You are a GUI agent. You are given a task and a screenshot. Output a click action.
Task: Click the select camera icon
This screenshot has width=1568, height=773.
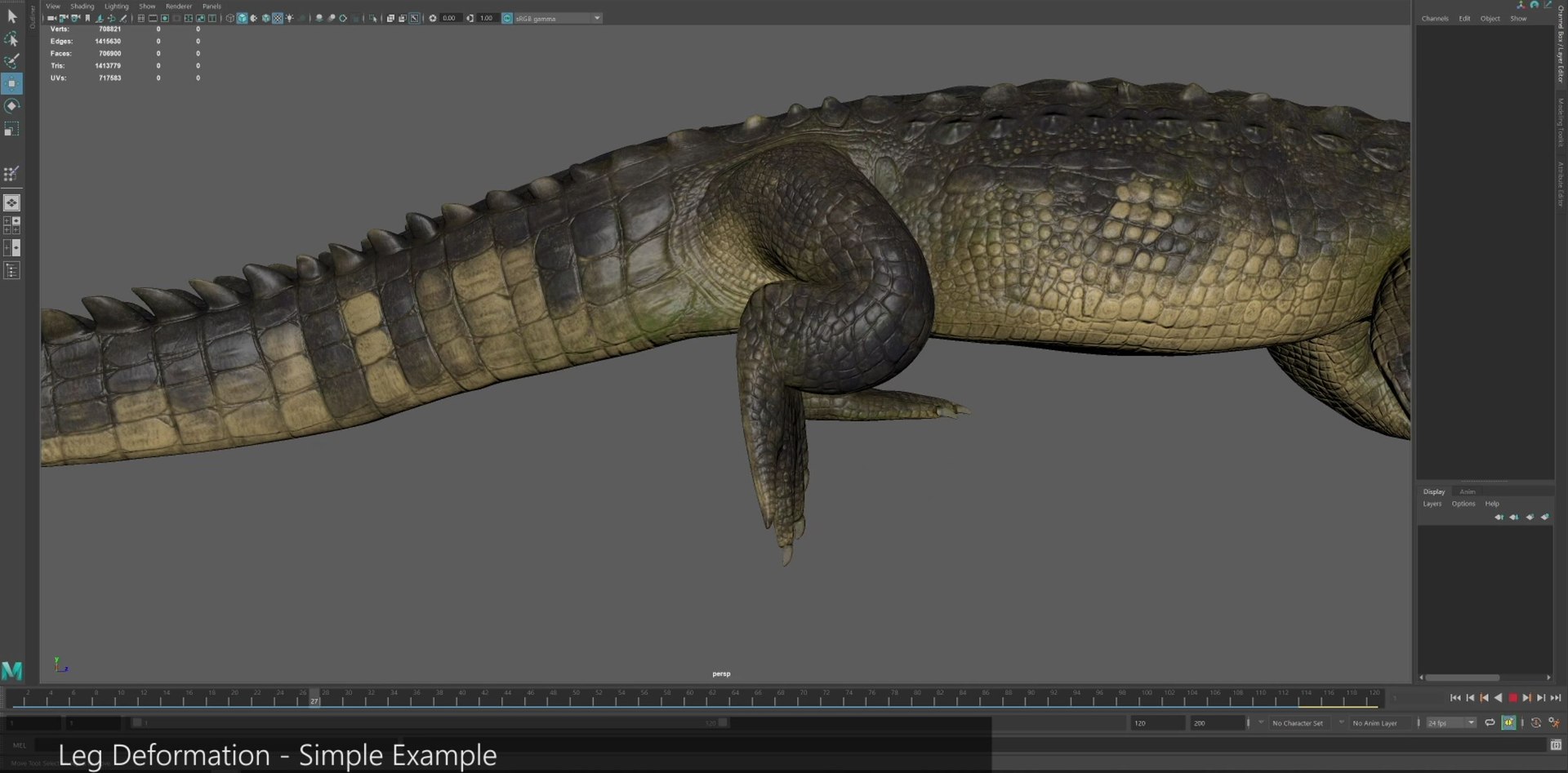point(51,18)
